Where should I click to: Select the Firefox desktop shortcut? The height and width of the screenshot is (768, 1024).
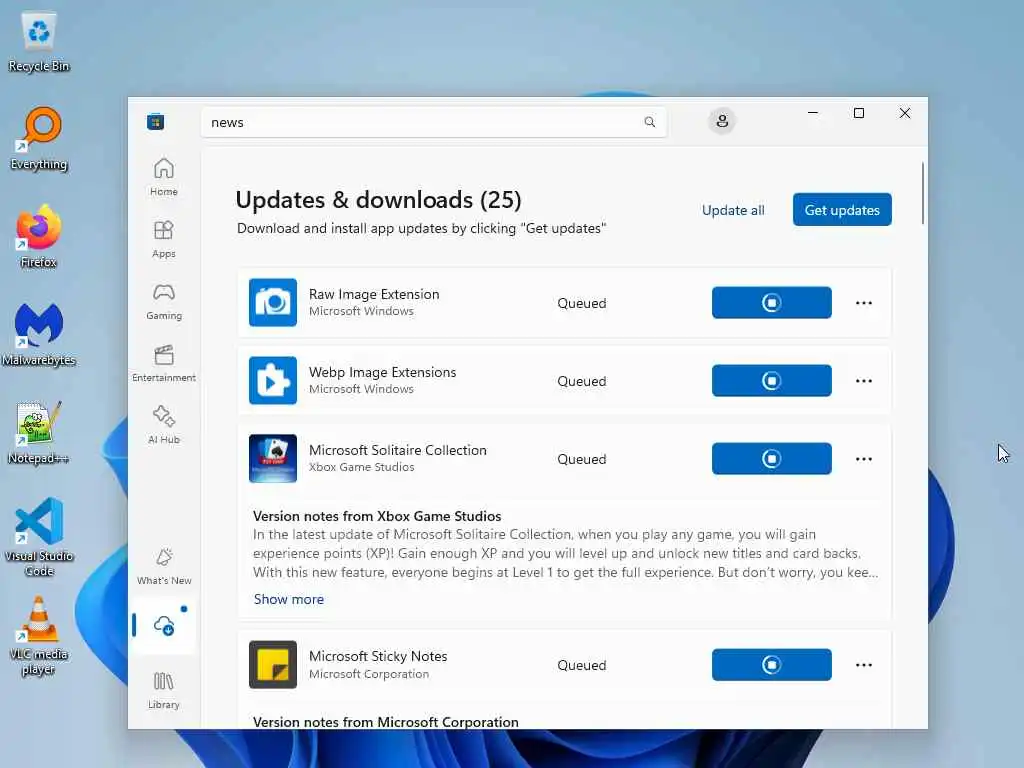(39, 236)
